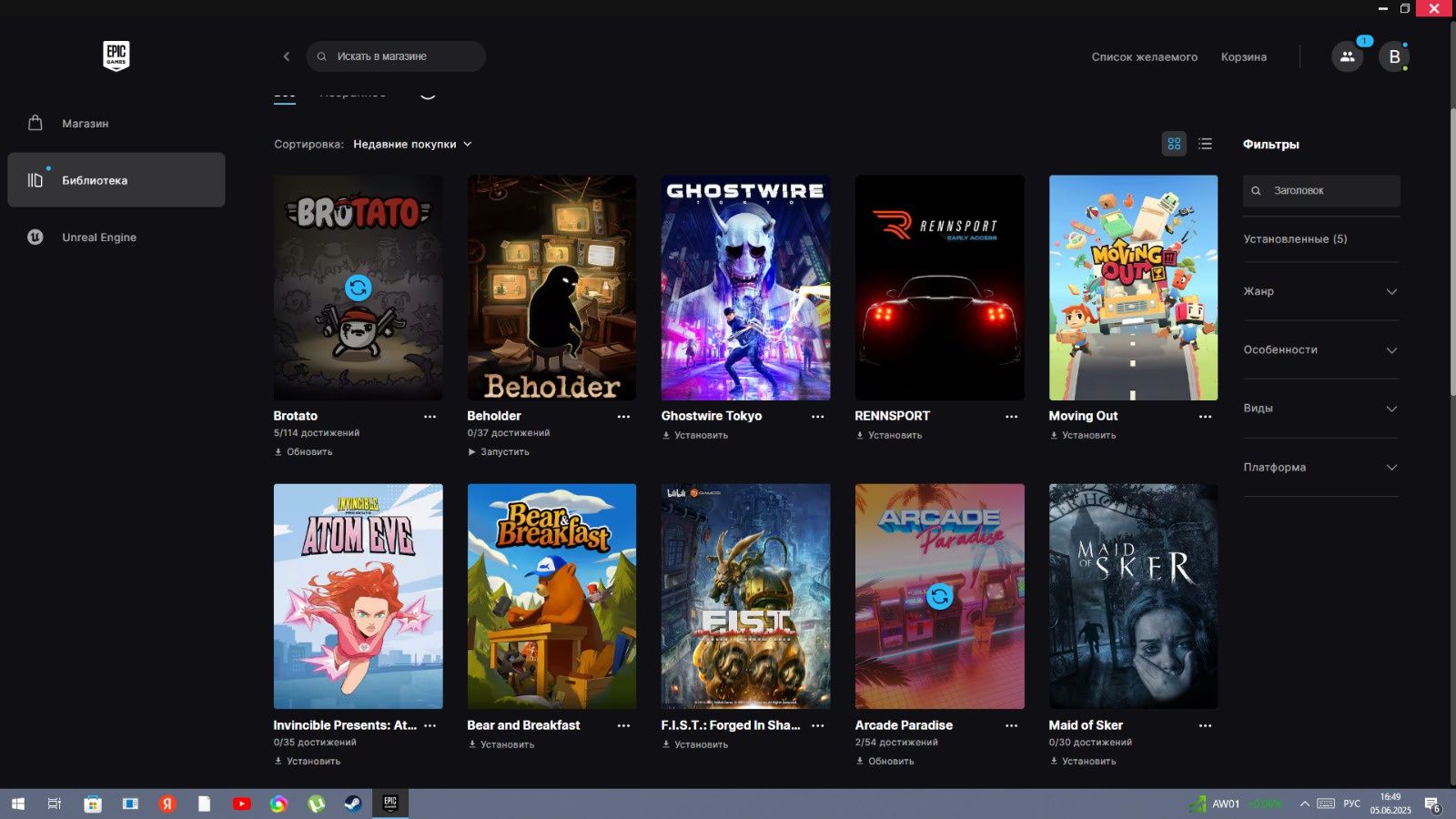Open Windows Start menu
Screen dimensions: 1456x819
(x=17, y=804)
